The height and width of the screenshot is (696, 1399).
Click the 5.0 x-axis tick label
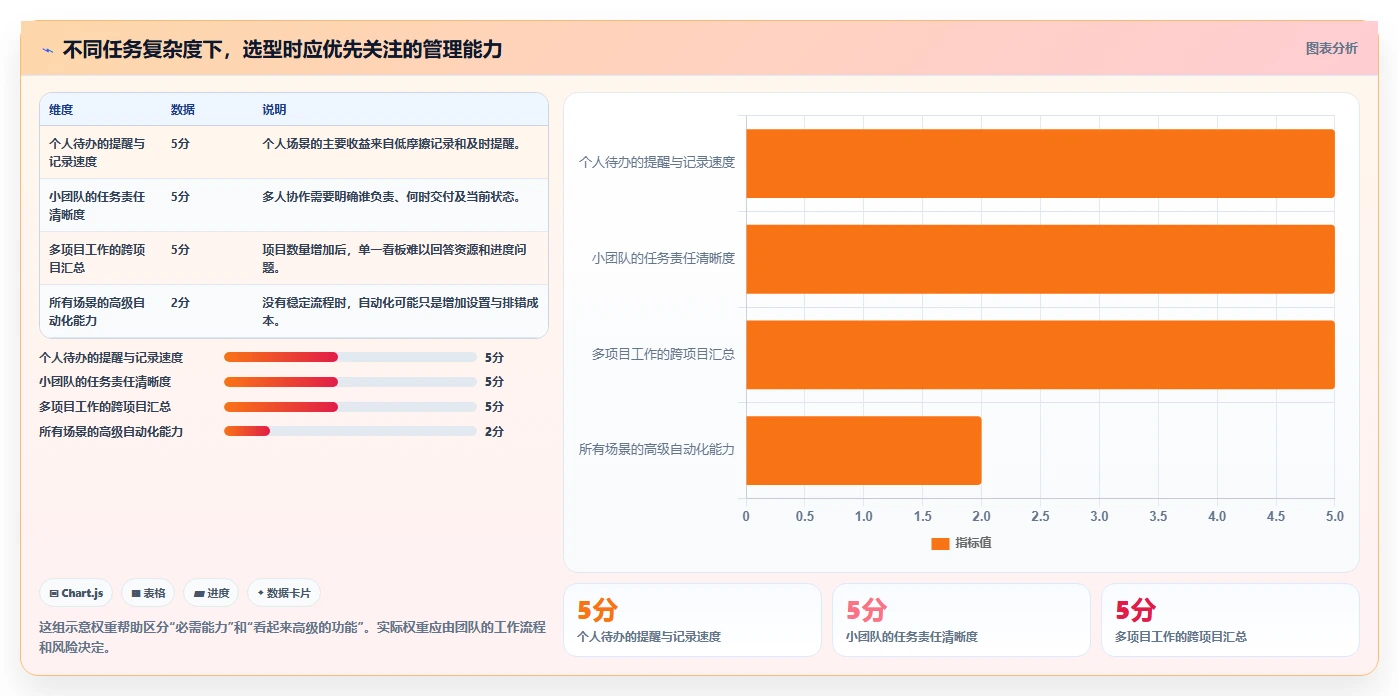(x=1334, y=516)
